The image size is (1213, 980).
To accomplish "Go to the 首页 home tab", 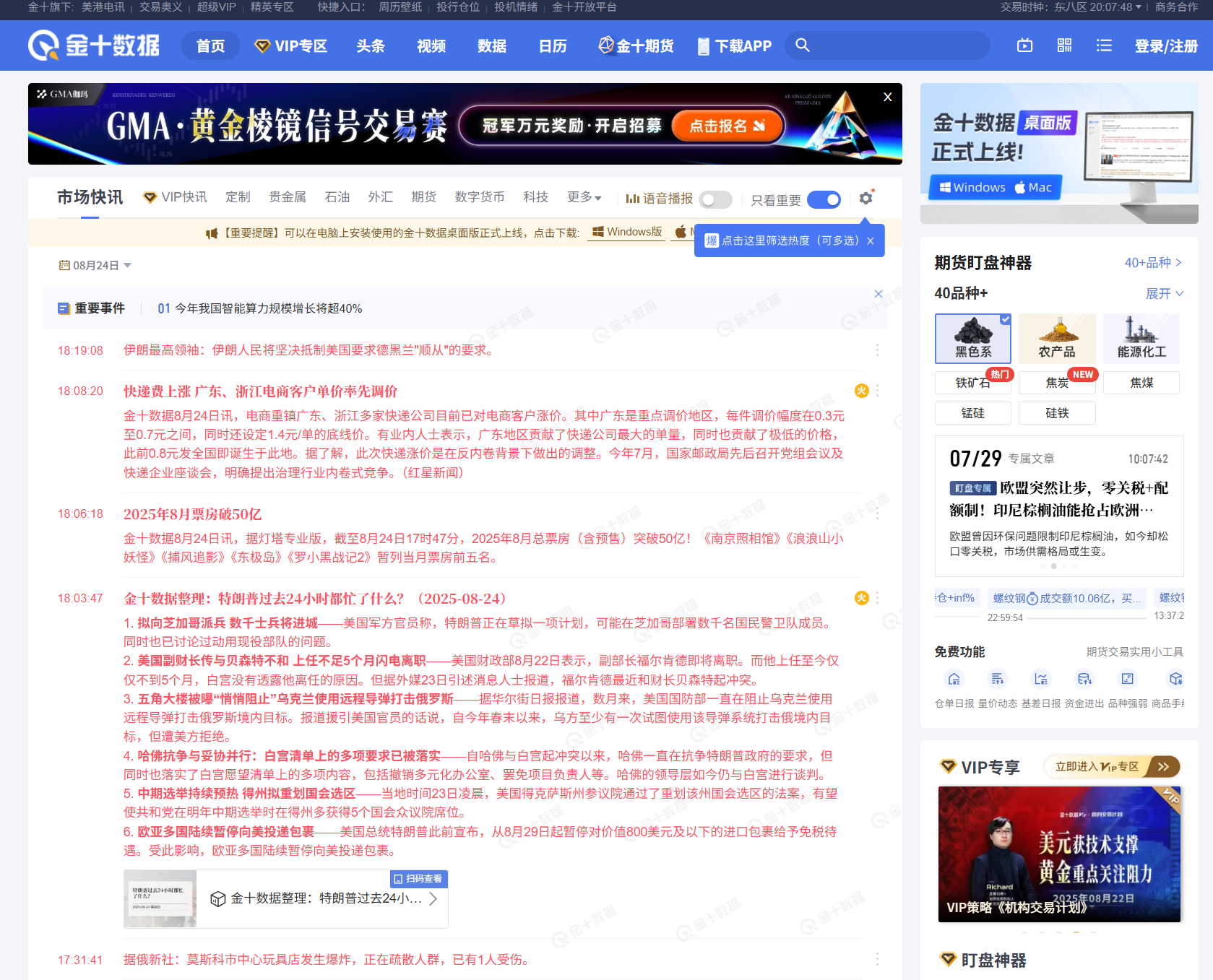I will click(210, 45).
